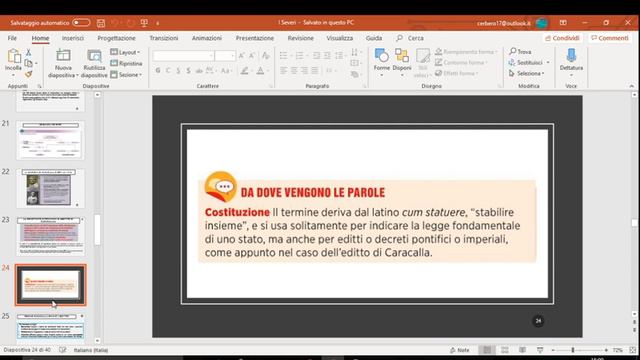
Task: Click the text highlight color icon
Action: point(244,71)
